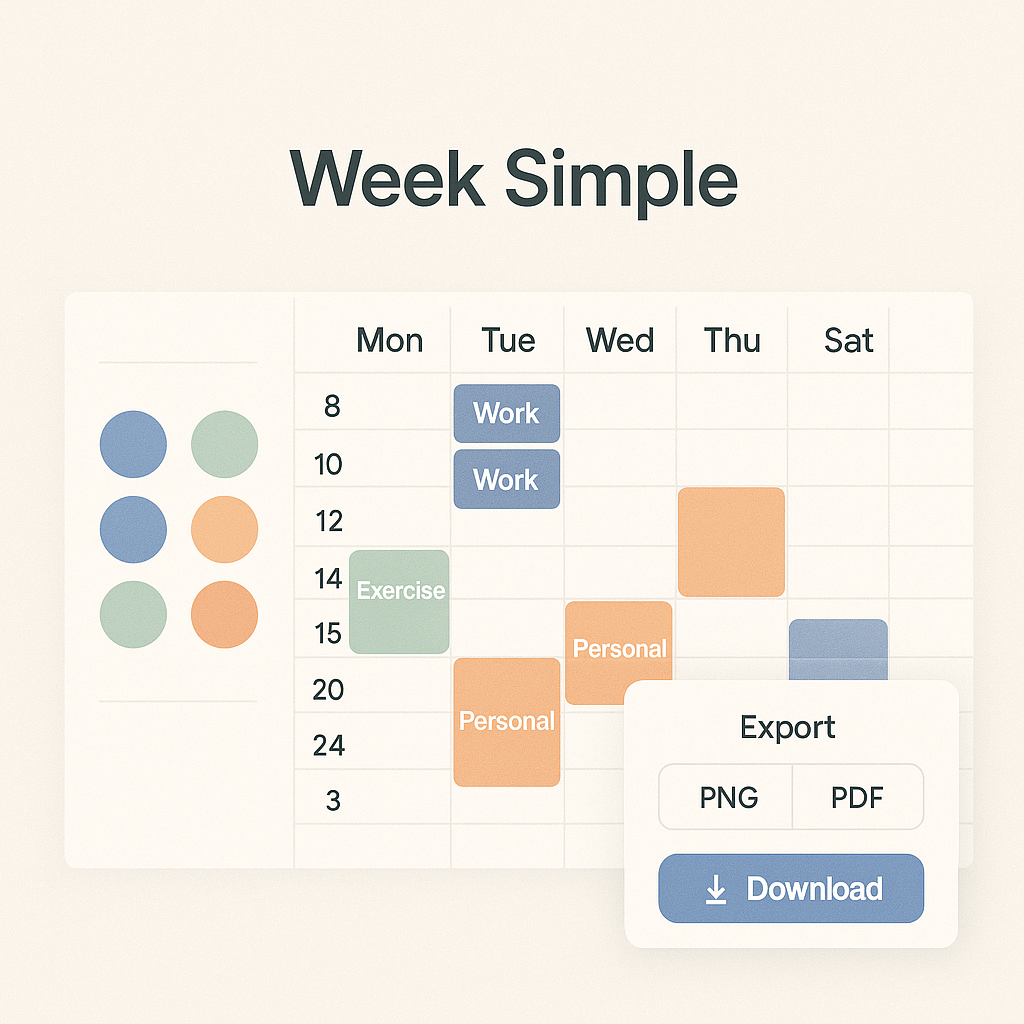Open the Work event at 8

pyautogui.click(x=507, y=413)
